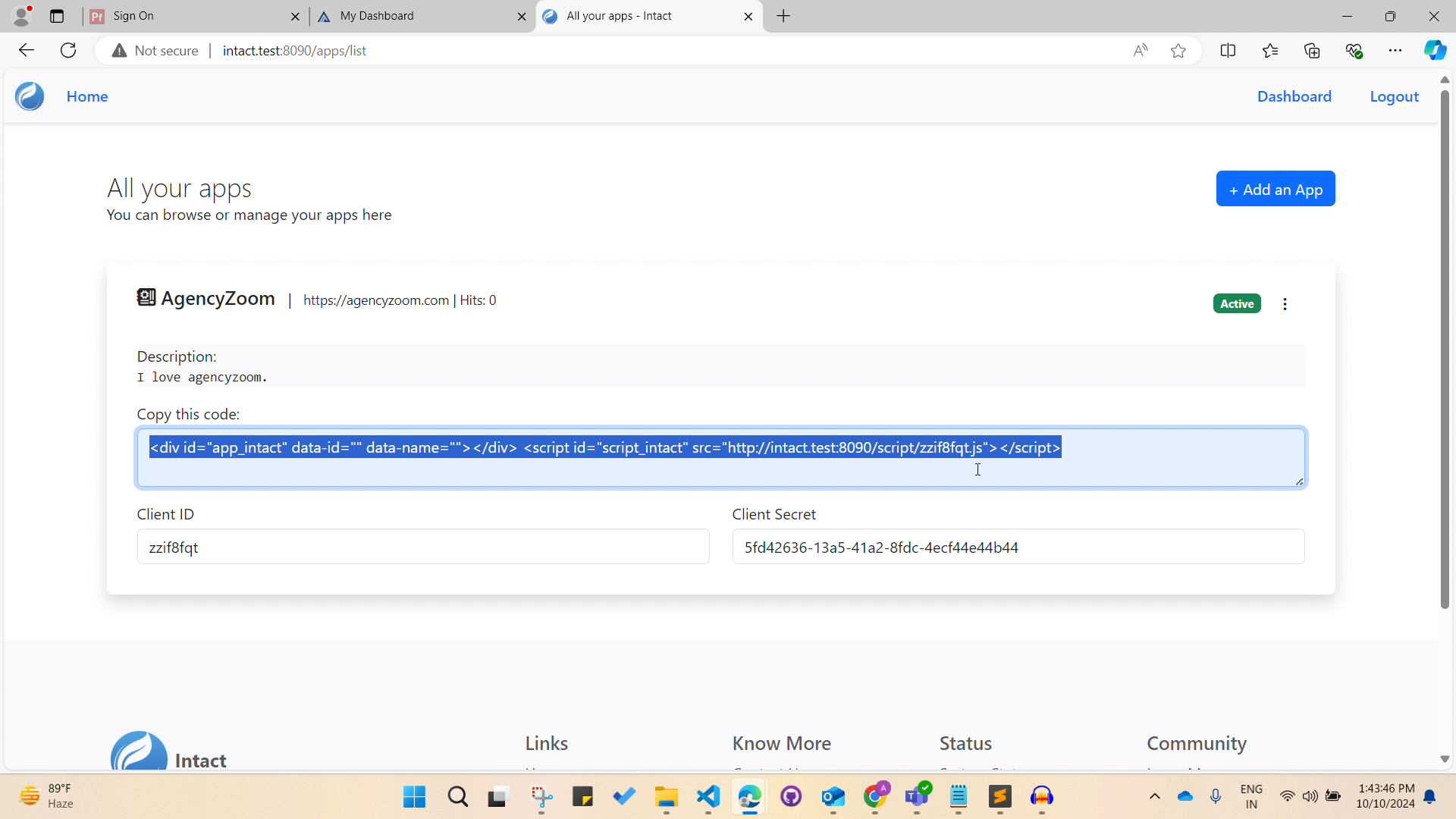This screenshot has height=819, width=1456.
Task: Click the Client Secret input field
Action: [x=1018, y=547]
